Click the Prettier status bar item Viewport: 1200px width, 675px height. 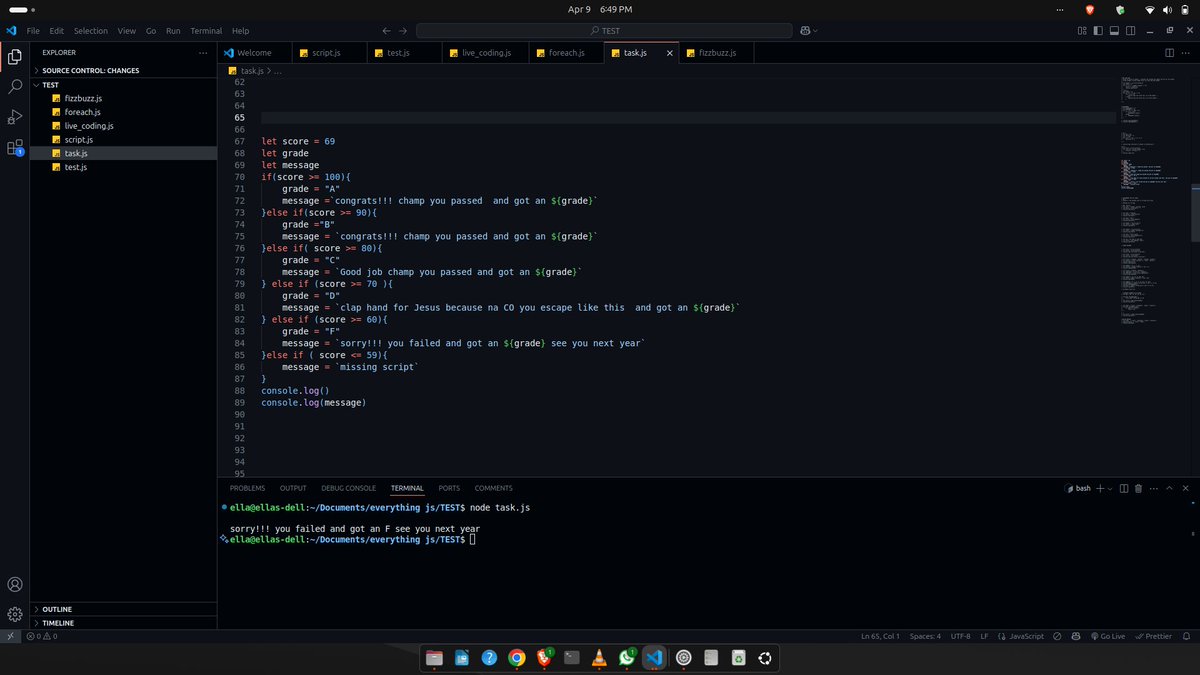pos(1153,636)
